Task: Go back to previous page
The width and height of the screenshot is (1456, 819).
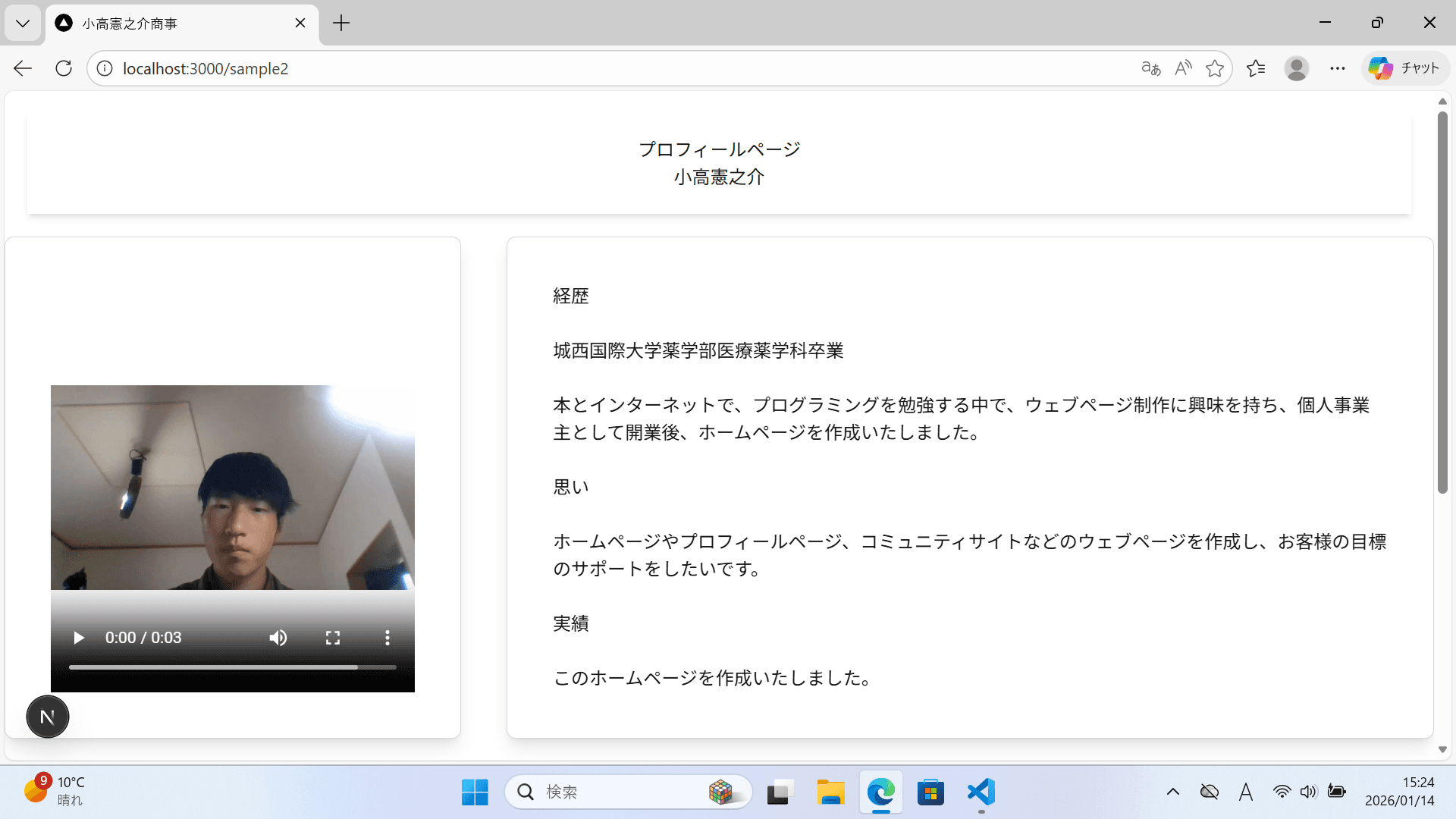Action: coord(23,68)
